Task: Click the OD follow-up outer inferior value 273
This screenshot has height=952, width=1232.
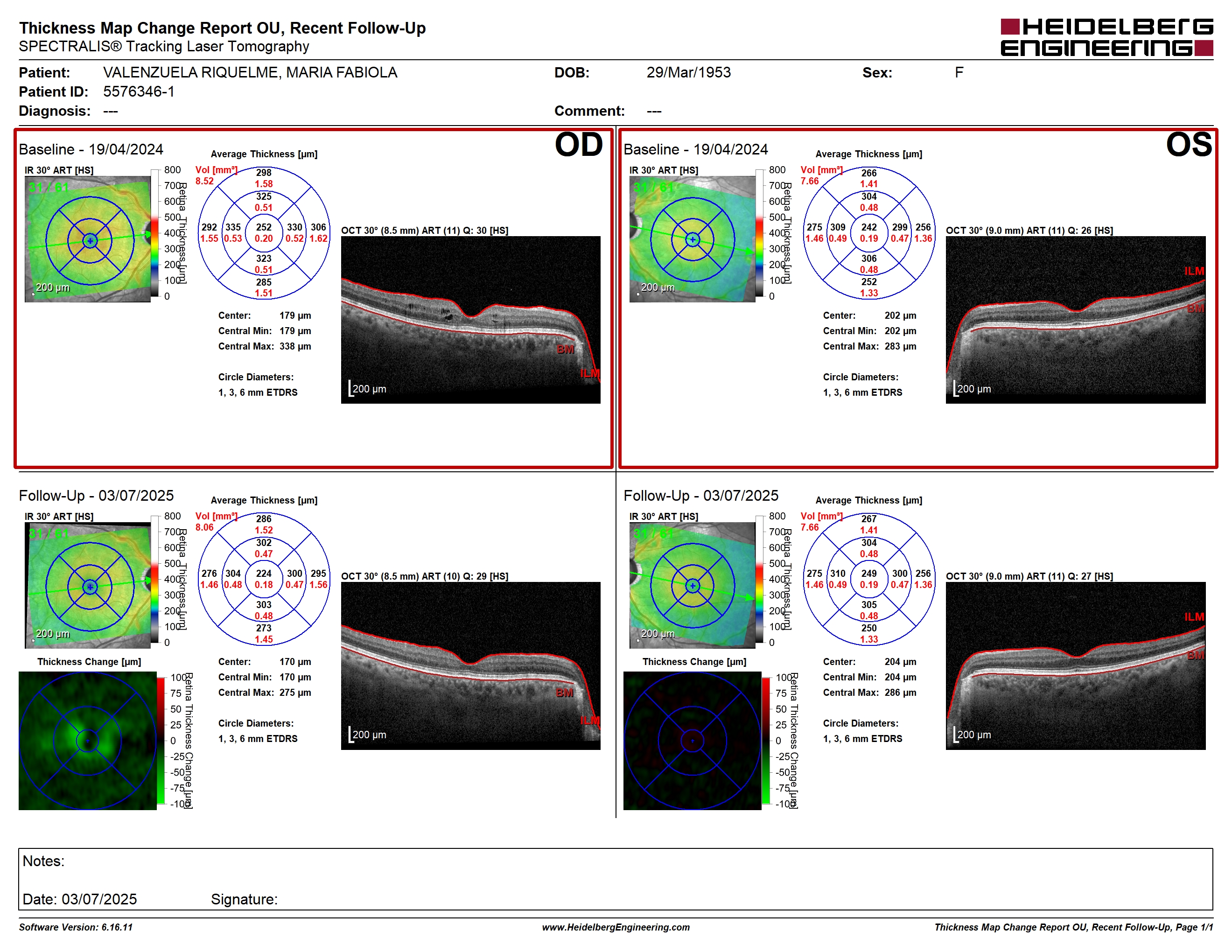Action: 264,628
